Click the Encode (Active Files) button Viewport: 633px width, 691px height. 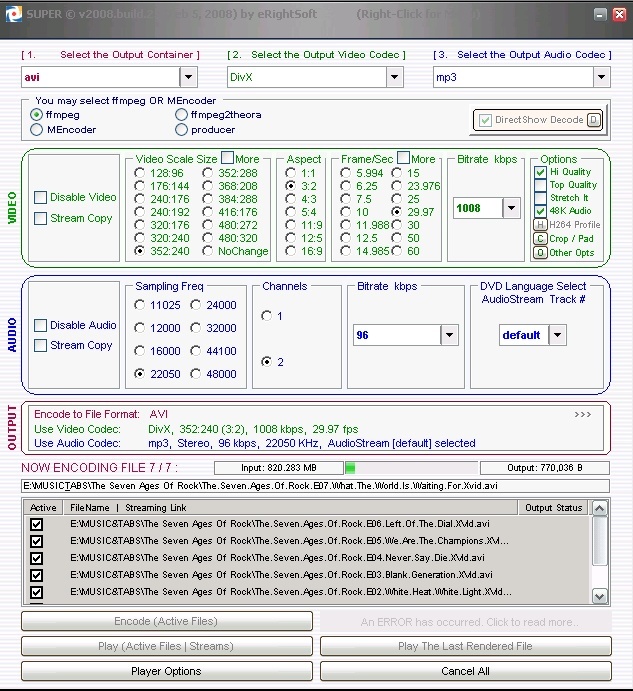[167, 621]
